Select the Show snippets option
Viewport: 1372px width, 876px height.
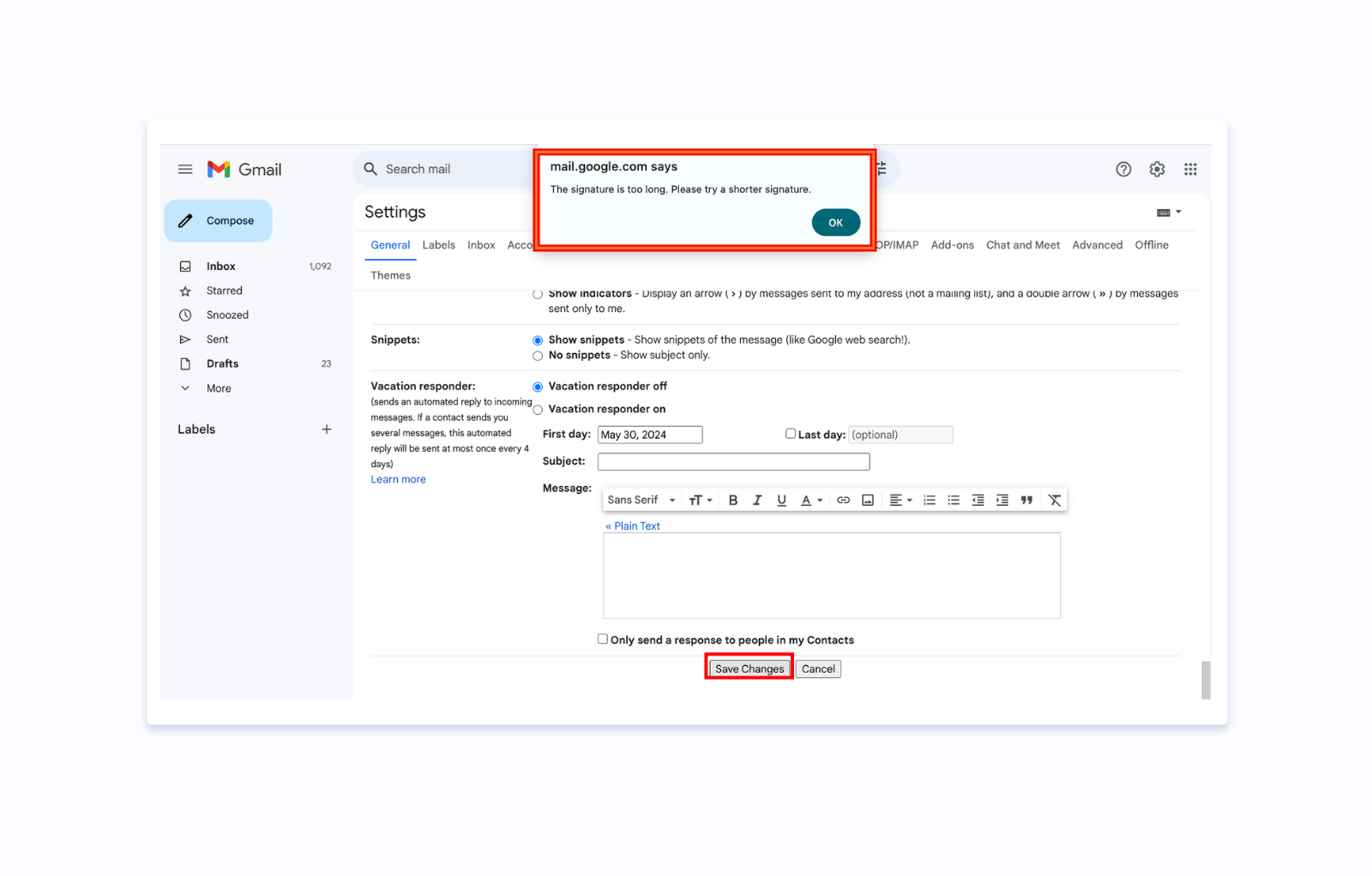[538, 340]
